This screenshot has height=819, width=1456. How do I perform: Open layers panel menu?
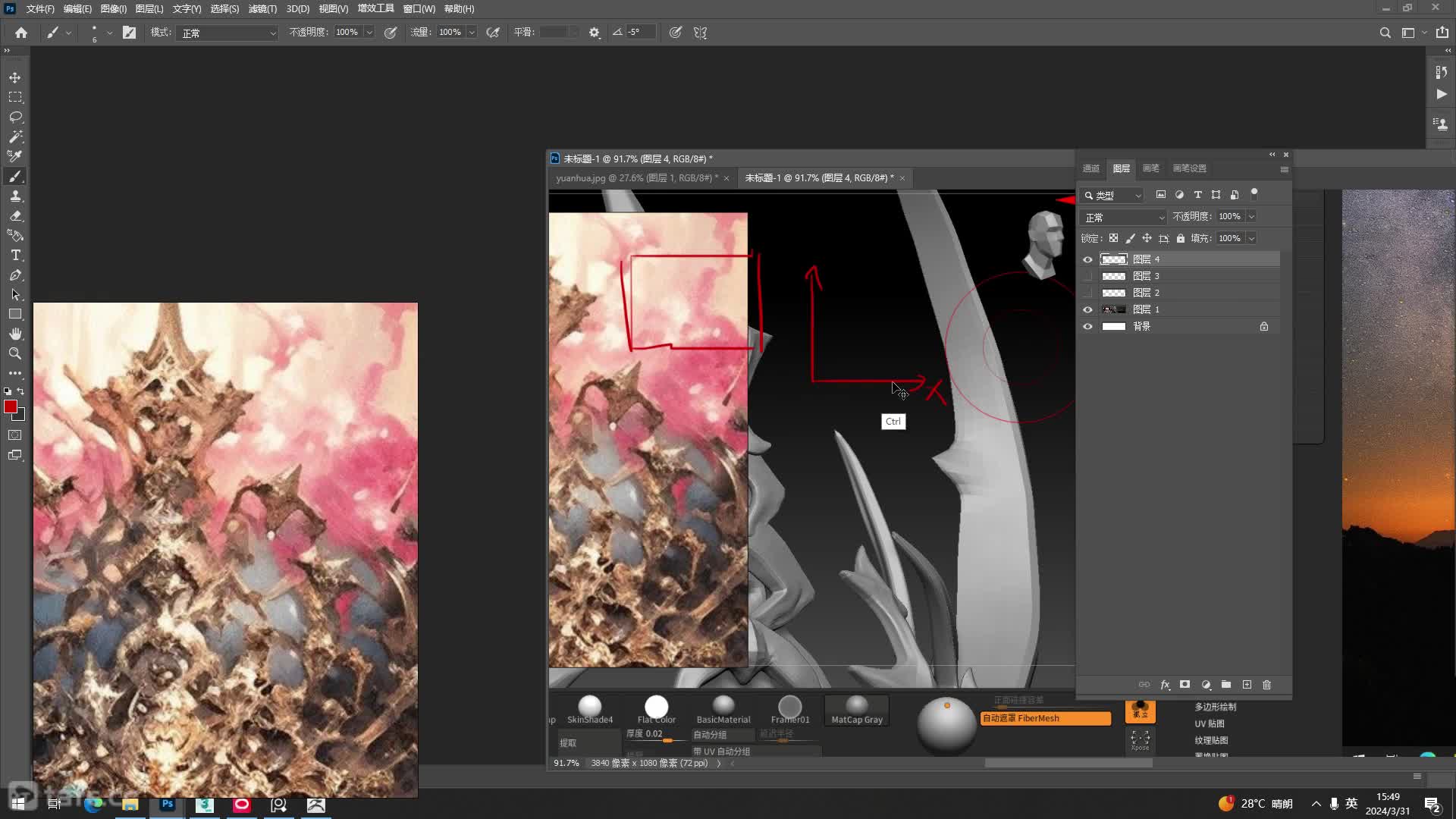tap(1284, 169)
